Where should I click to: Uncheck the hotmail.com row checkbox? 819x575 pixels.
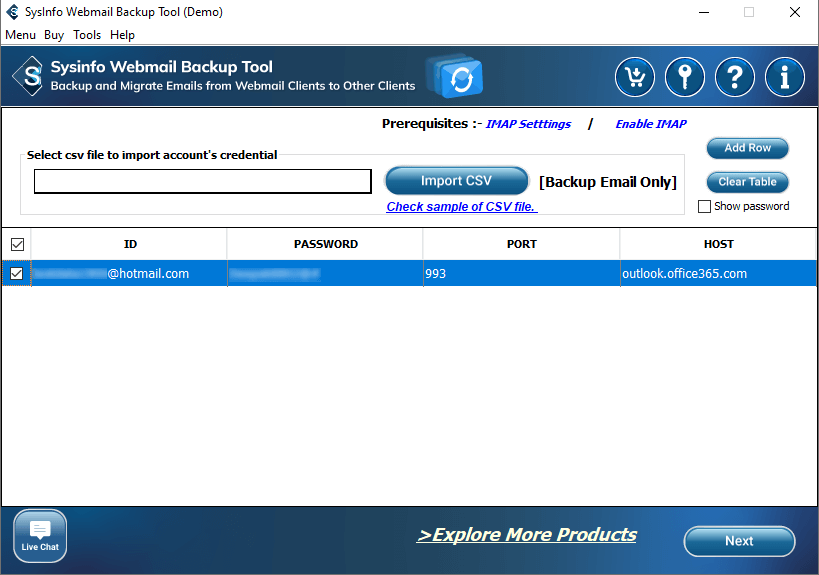tap(17, 274)
